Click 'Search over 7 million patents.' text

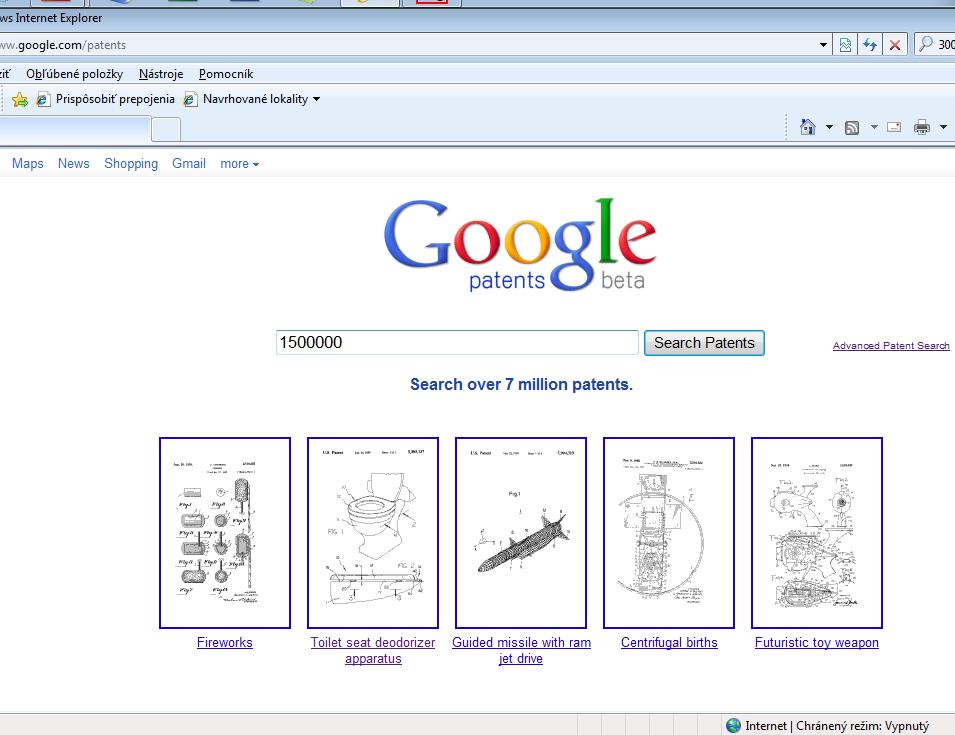point(521,384)
